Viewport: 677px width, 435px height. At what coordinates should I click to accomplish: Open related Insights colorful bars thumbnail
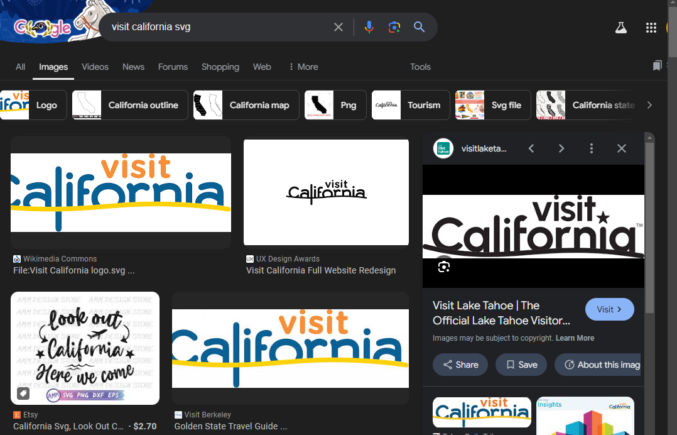[x=585, y=416]
